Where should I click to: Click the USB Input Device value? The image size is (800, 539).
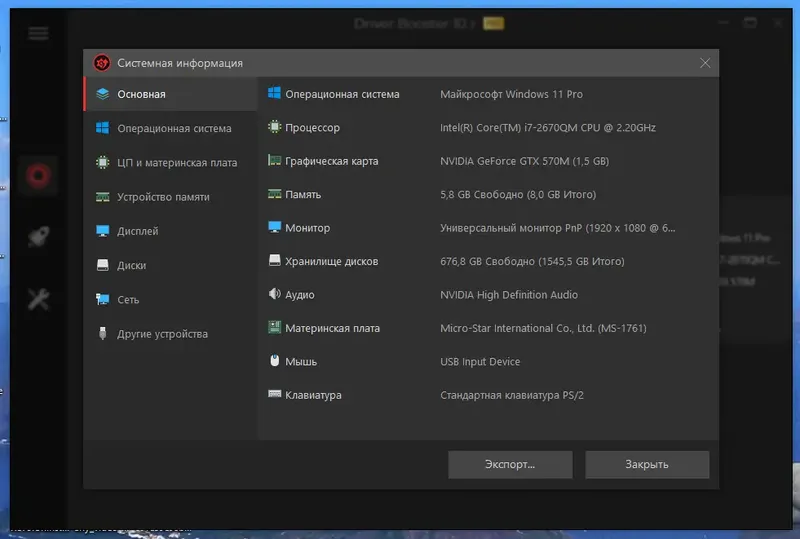click(480, 362)
